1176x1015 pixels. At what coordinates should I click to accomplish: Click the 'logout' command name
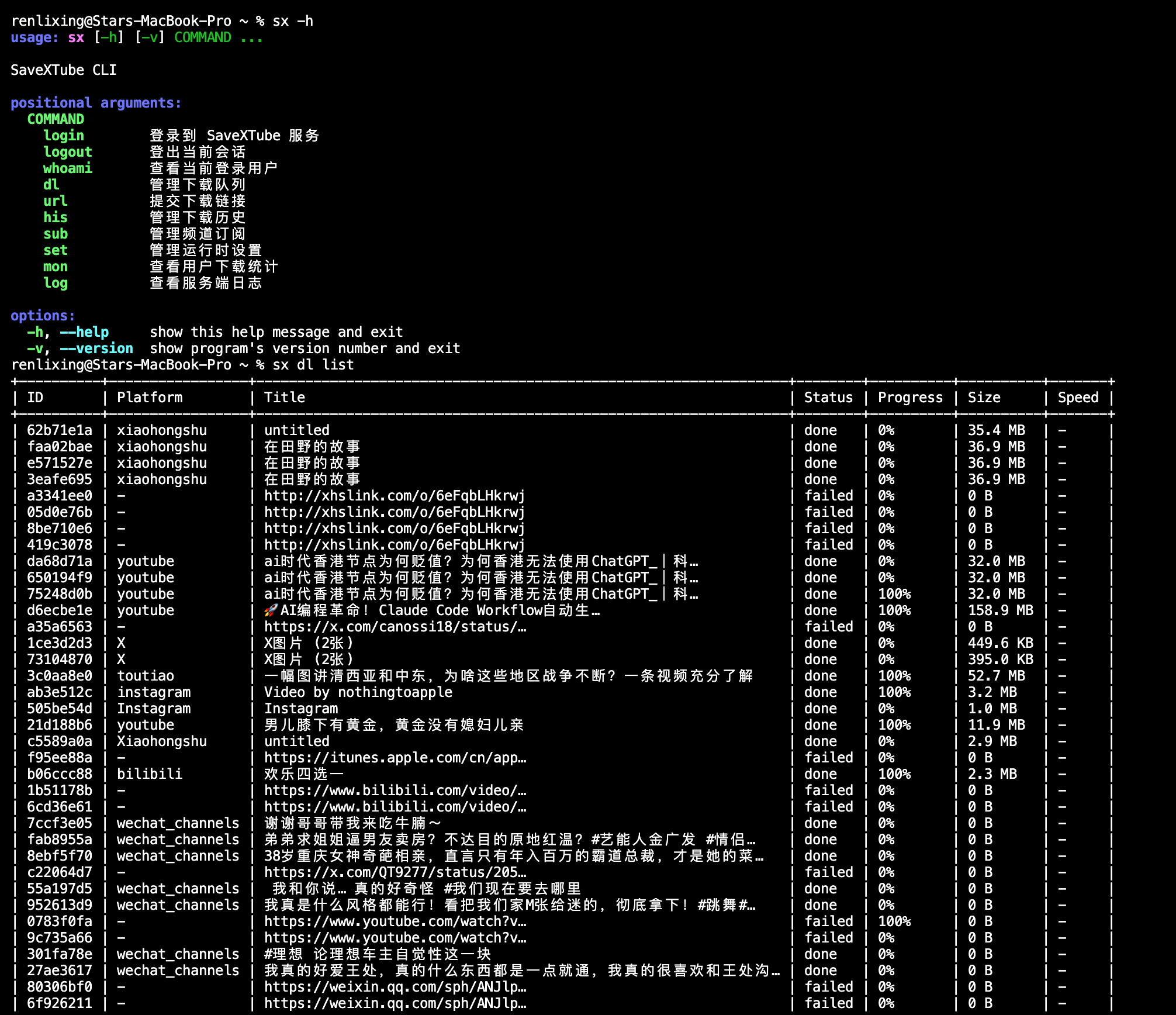pyautogui.click(x=68, y=152)
